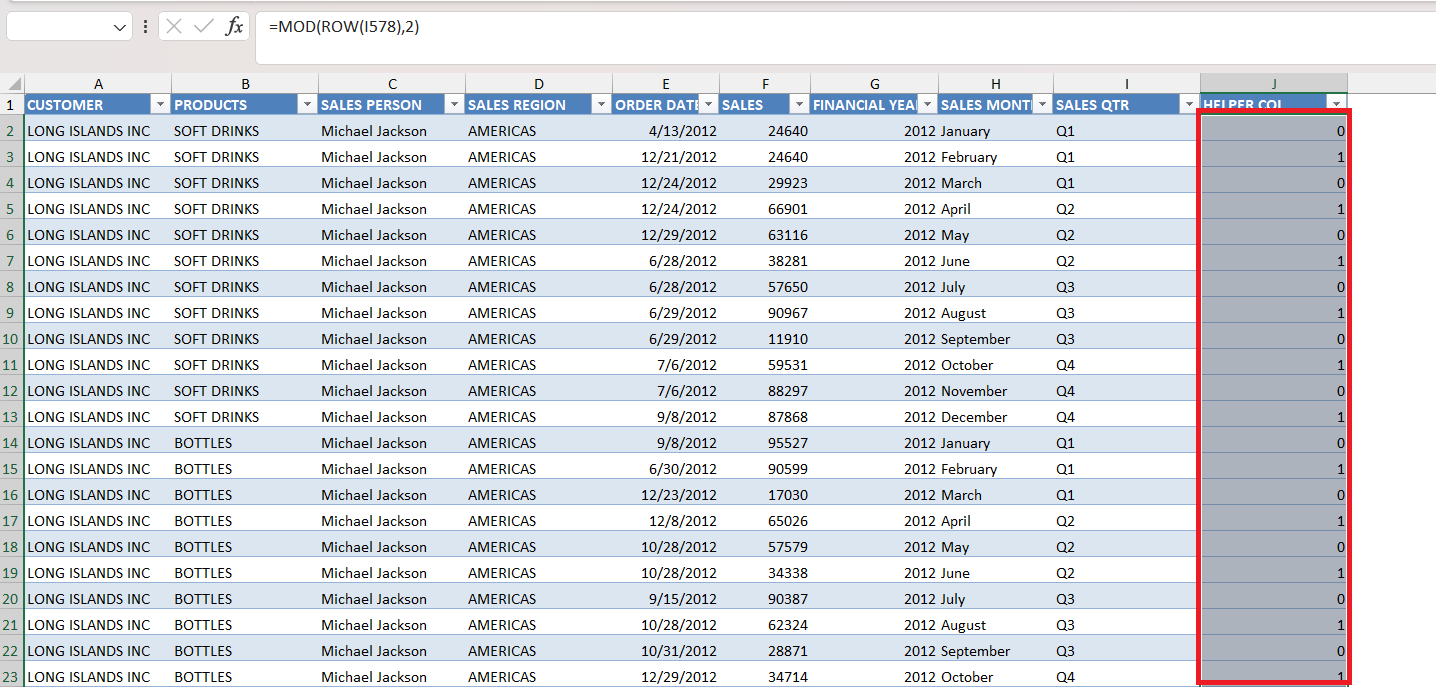Open the SALES column filter dropdown
1436x687 pixels.
pyautogui.click(x=799, y=105)
